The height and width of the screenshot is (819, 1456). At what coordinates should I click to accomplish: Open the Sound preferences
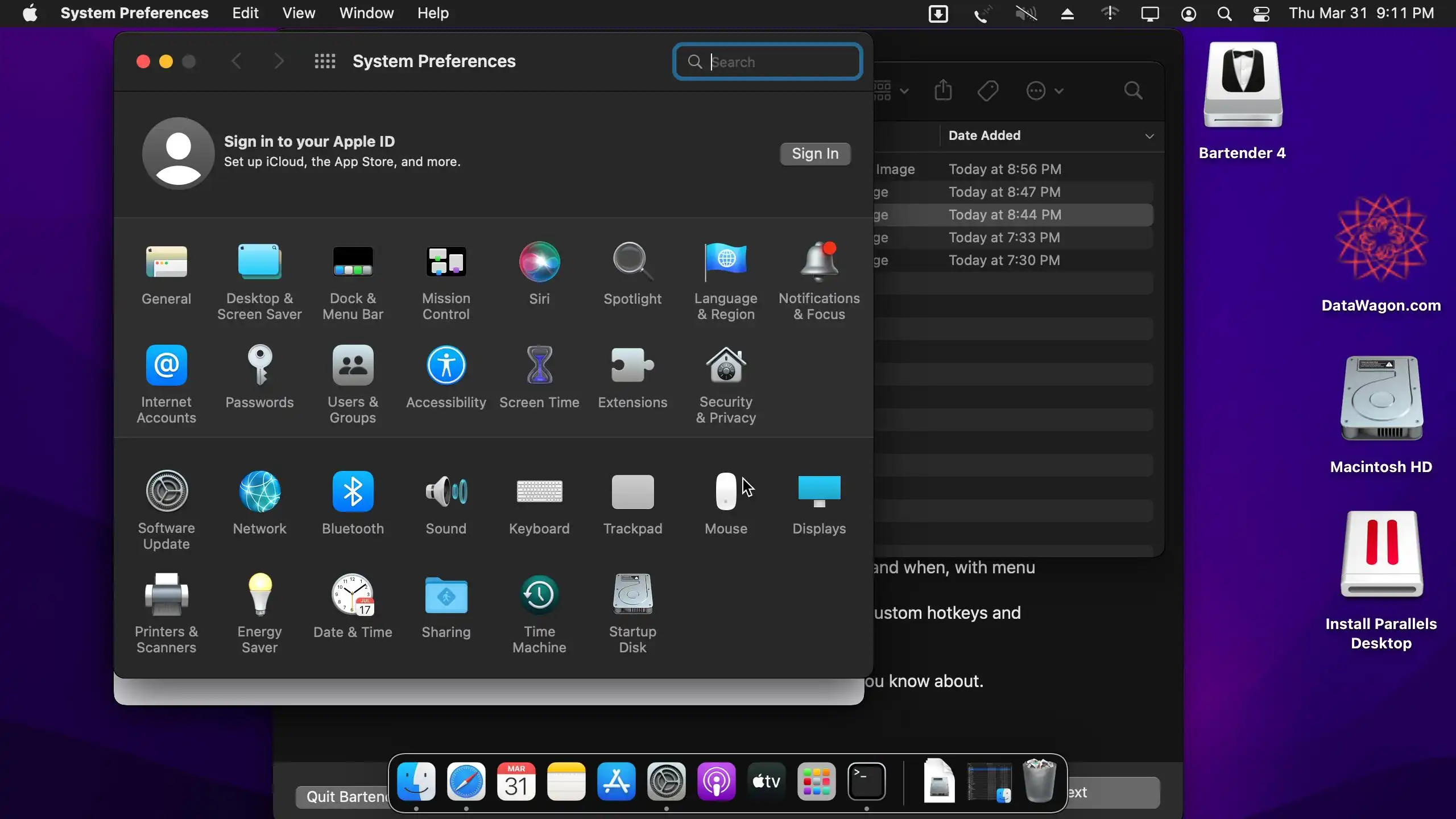[446, 492]
